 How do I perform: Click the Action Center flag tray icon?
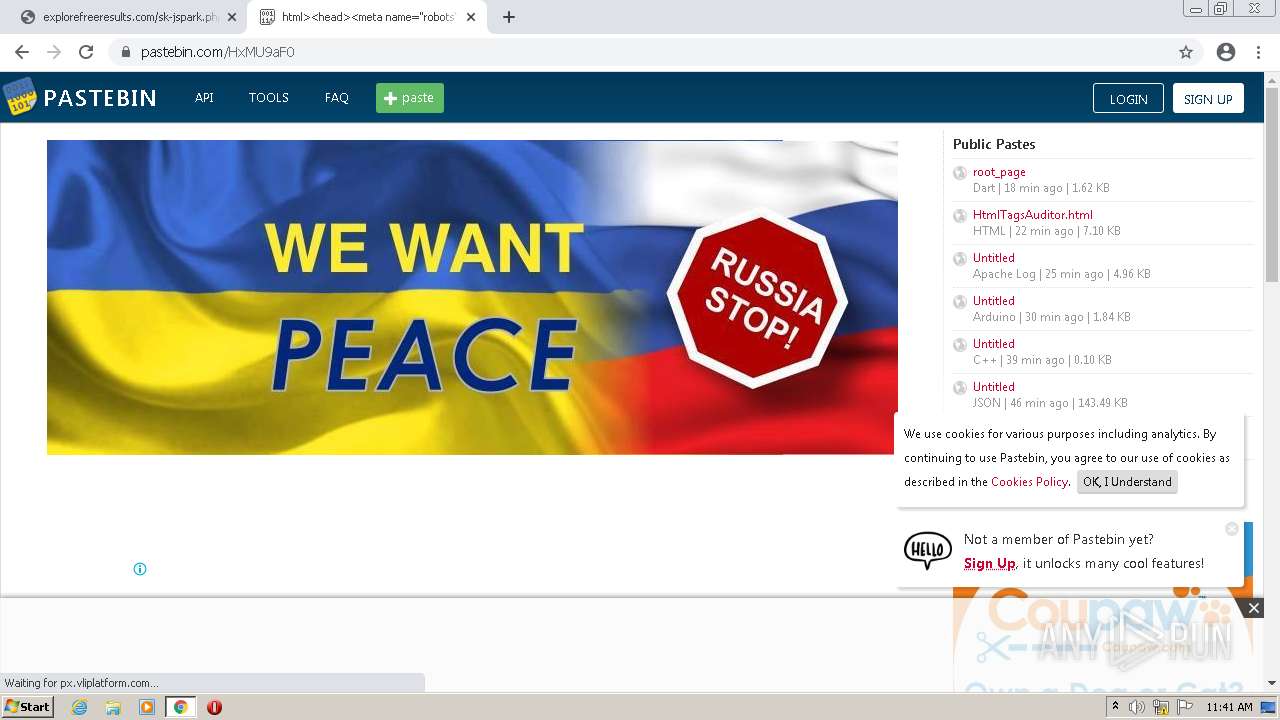click(x=1185, y=707)
